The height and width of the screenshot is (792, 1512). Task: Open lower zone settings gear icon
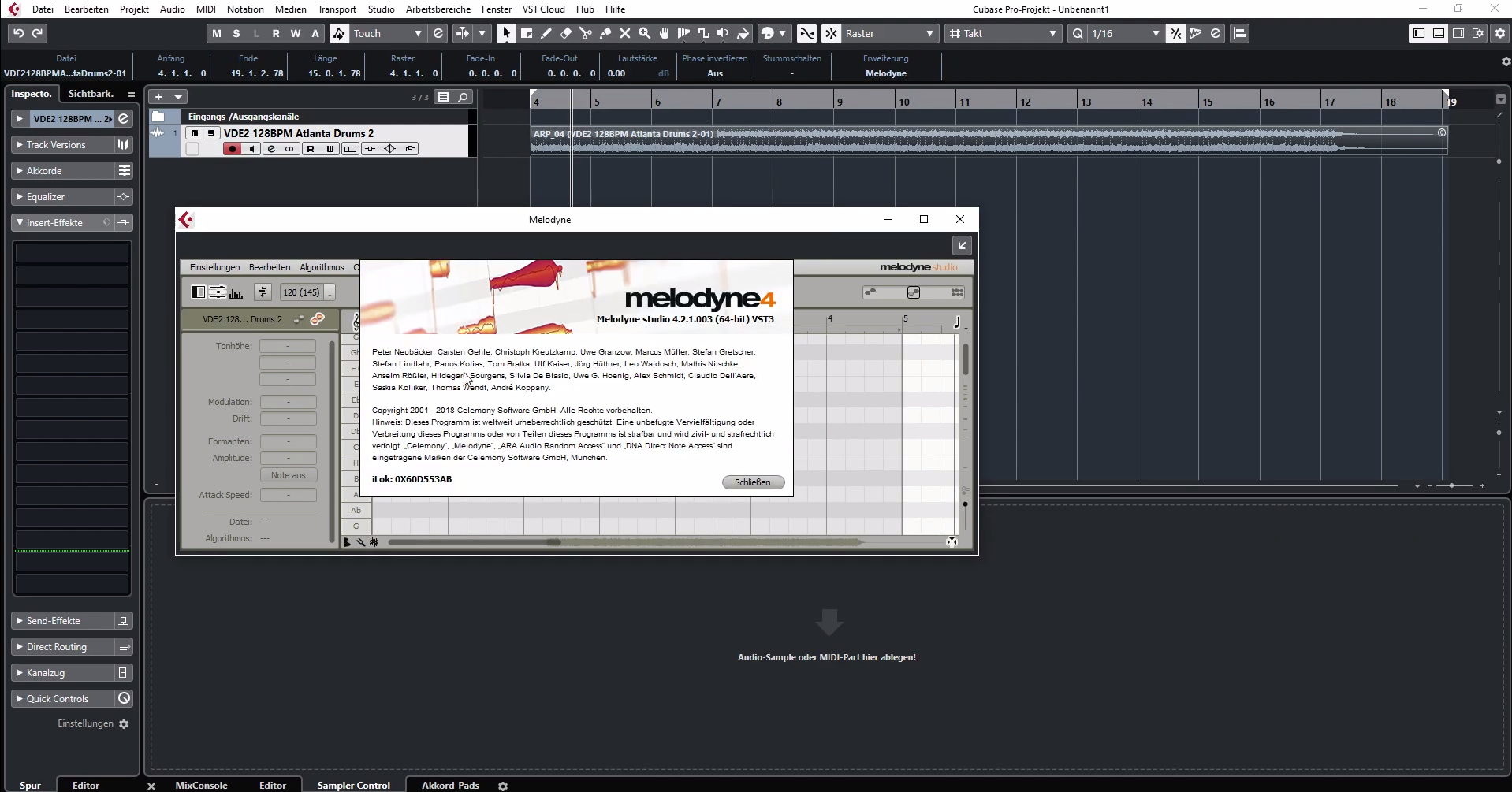(503, 786)
